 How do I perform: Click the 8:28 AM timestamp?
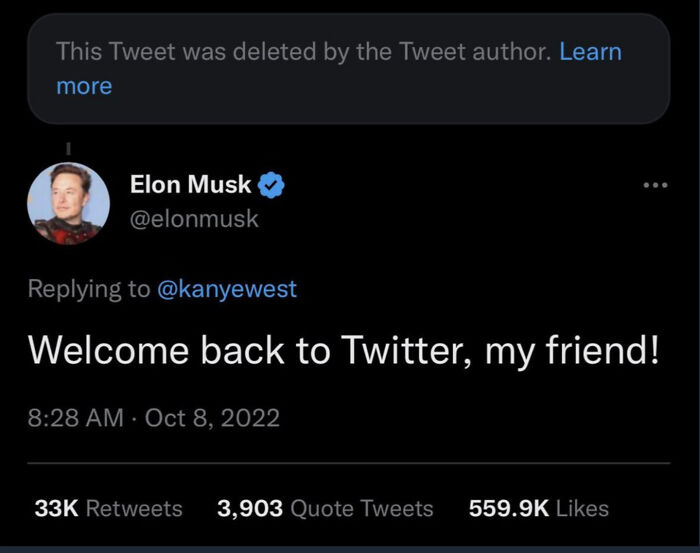pos(73,417)
